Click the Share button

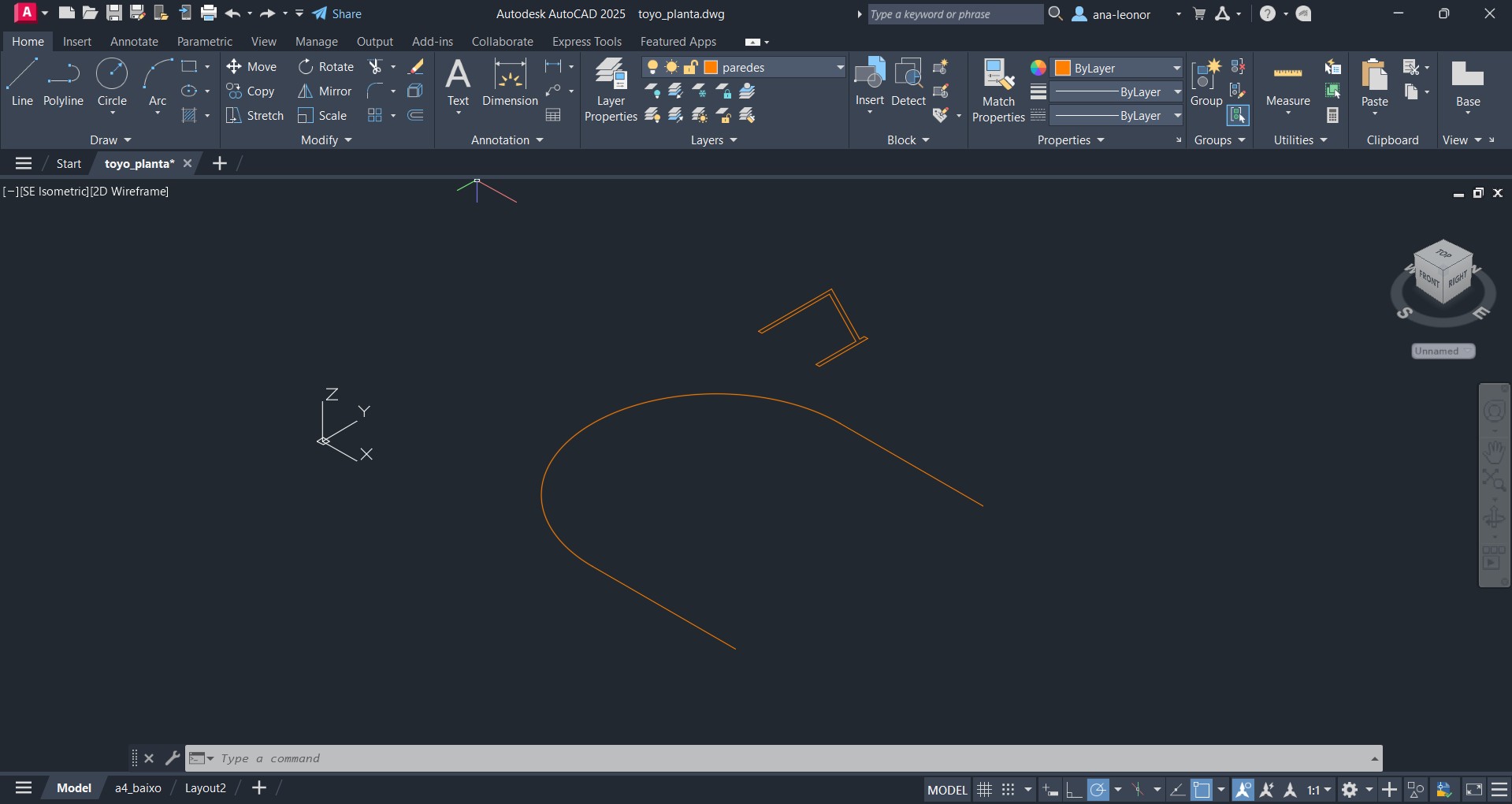(337, 14)
